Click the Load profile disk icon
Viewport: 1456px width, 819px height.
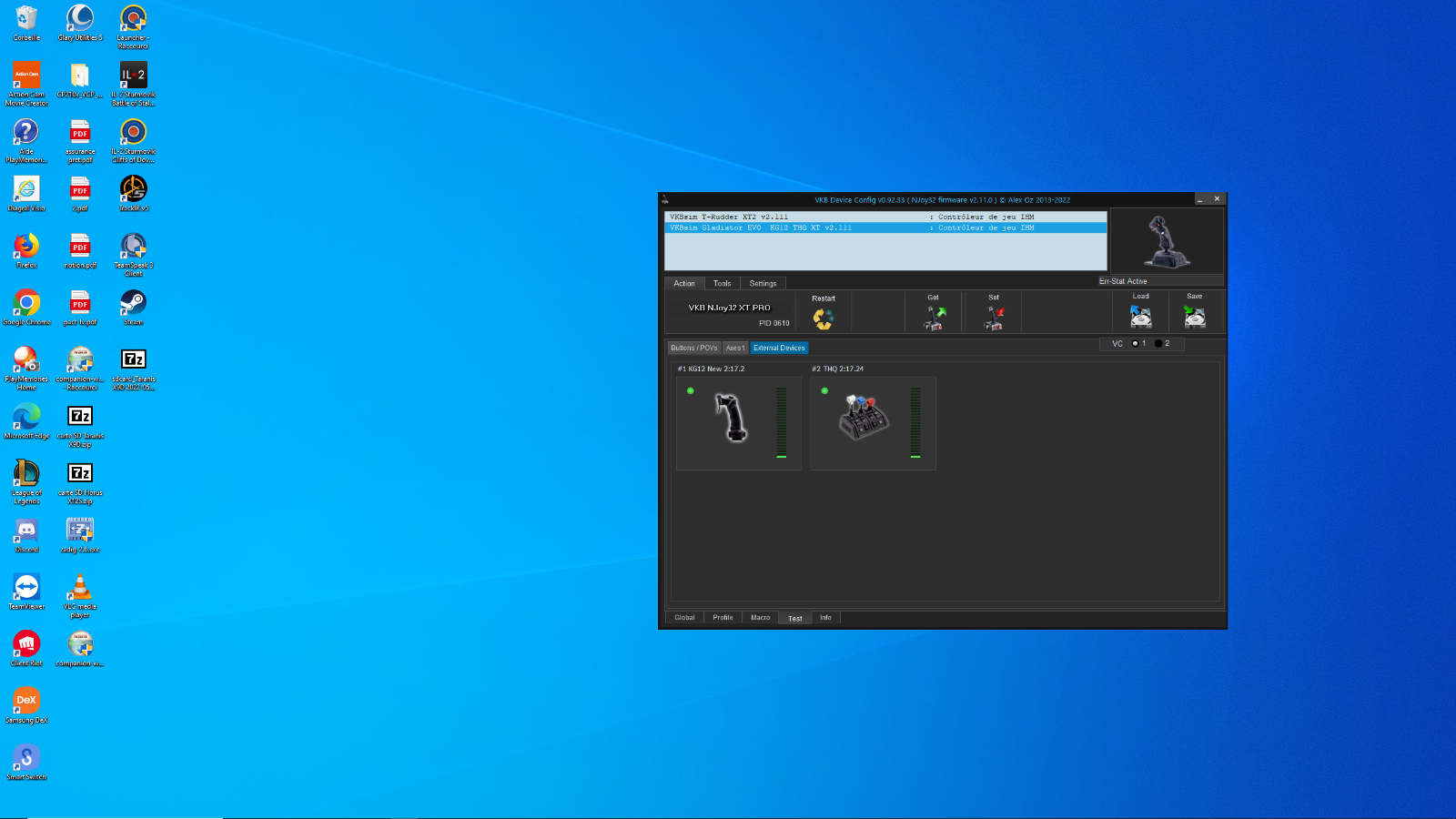1140,316
